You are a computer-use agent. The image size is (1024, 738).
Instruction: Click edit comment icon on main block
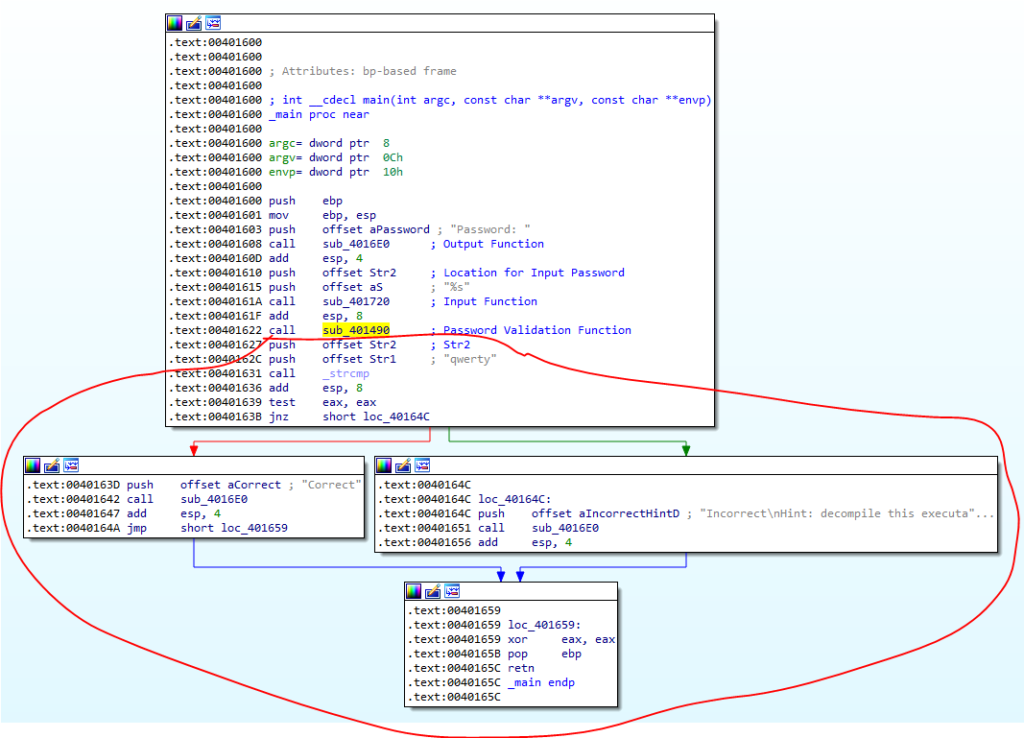(x=194, y=23)
